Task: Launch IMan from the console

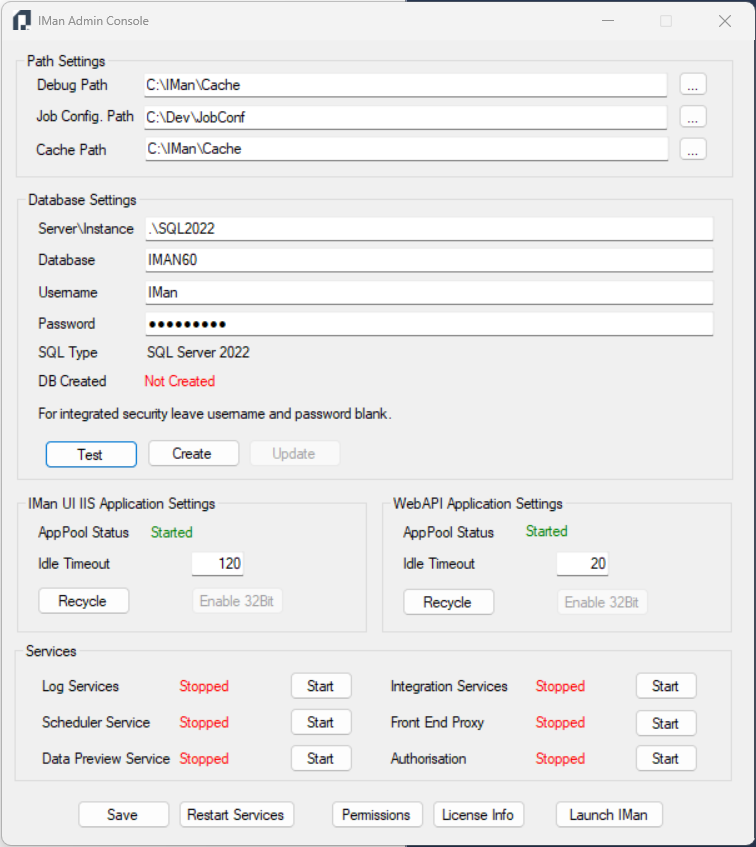Action: (609, 815)
